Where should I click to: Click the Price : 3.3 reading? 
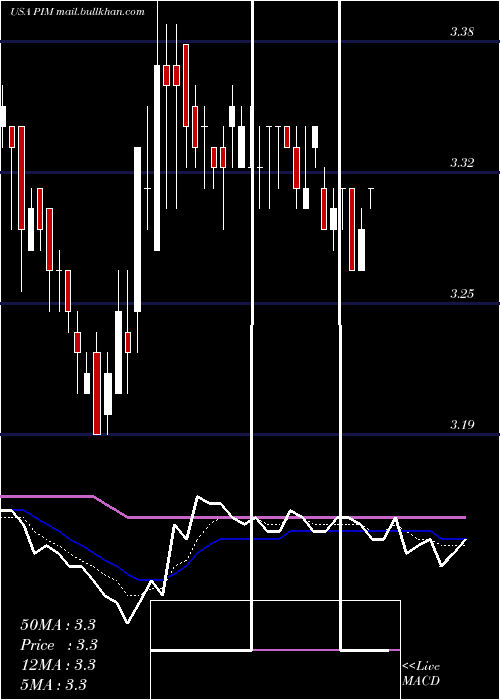(59, 645)
